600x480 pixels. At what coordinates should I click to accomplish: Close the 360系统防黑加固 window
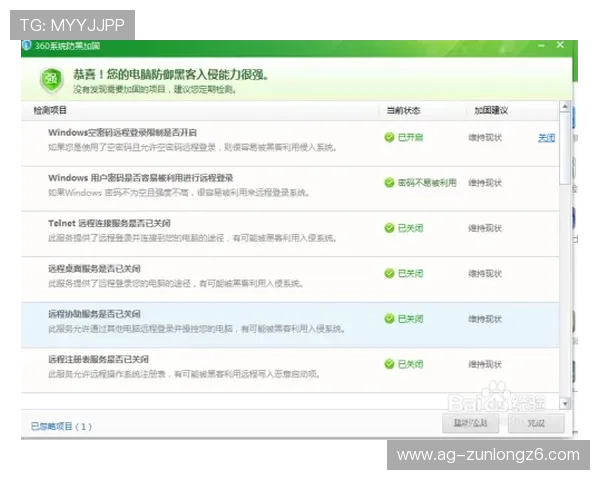(x=560, y=45)
